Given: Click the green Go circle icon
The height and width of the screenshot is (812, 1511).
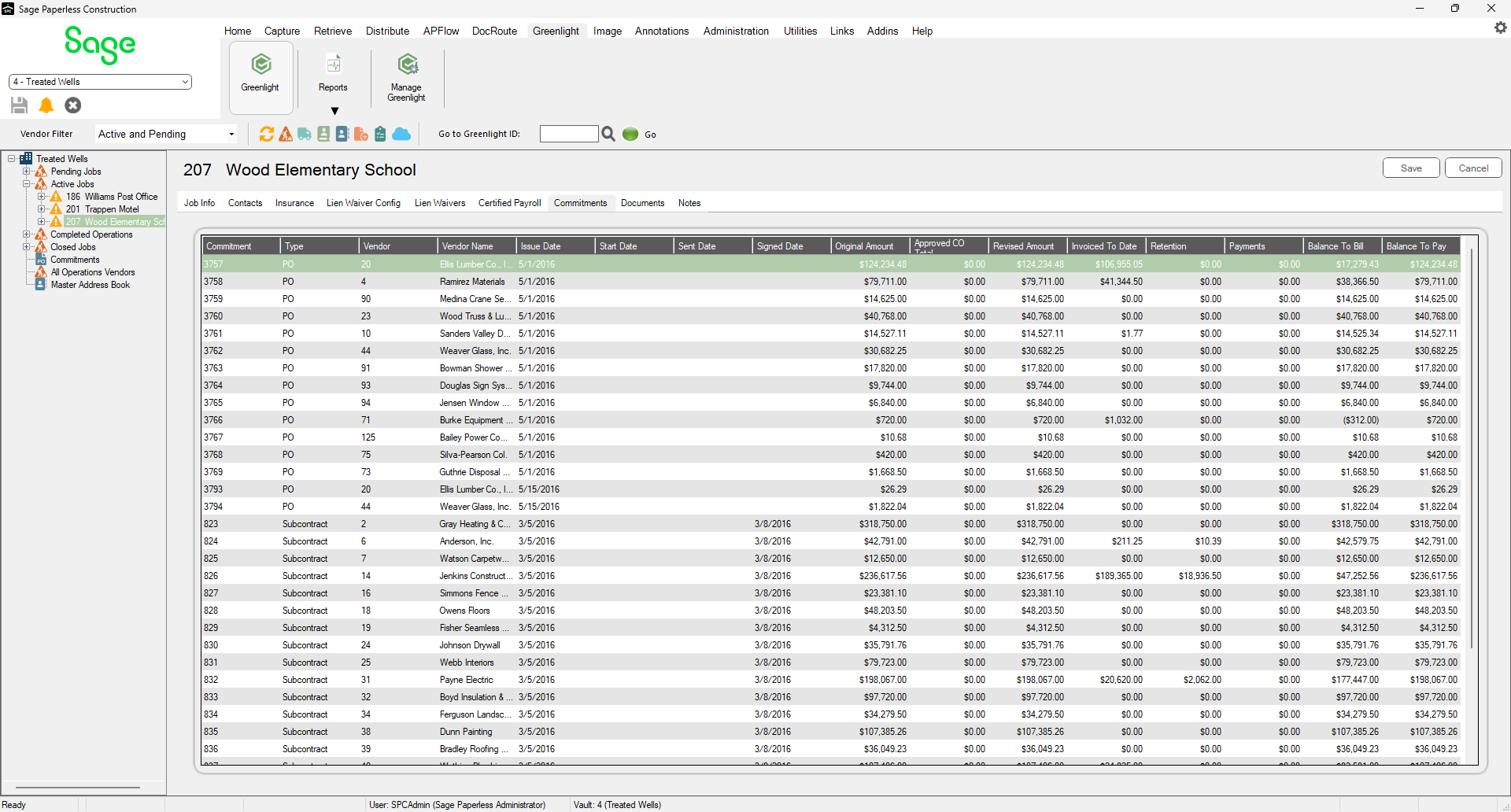Looking at the screenshot, I should click(630, 134).
